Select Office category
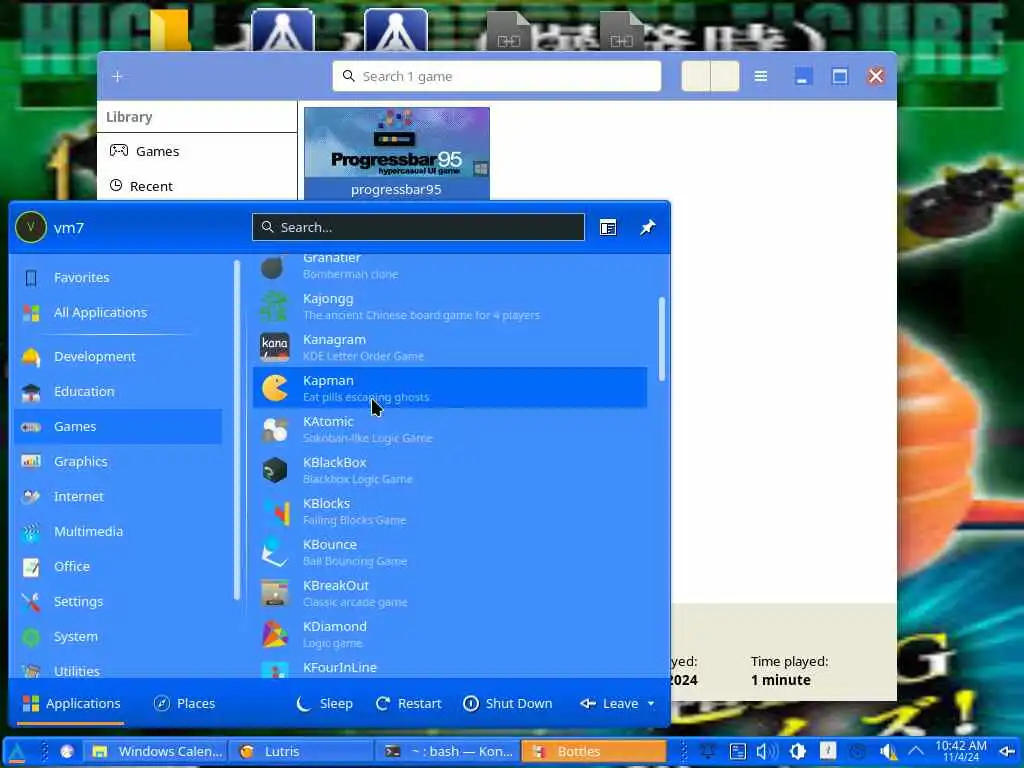 [118, 566]
